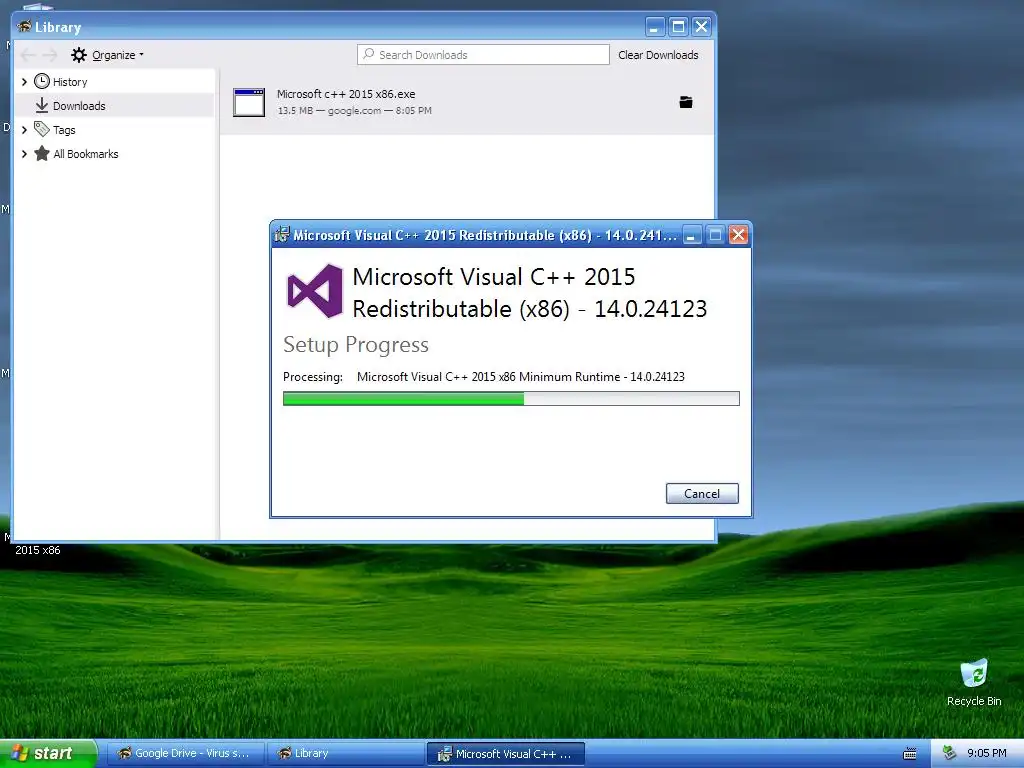Click the 9:05 PM clock
This screenshot has height=768, width=1024.
[x=987, y=753]
